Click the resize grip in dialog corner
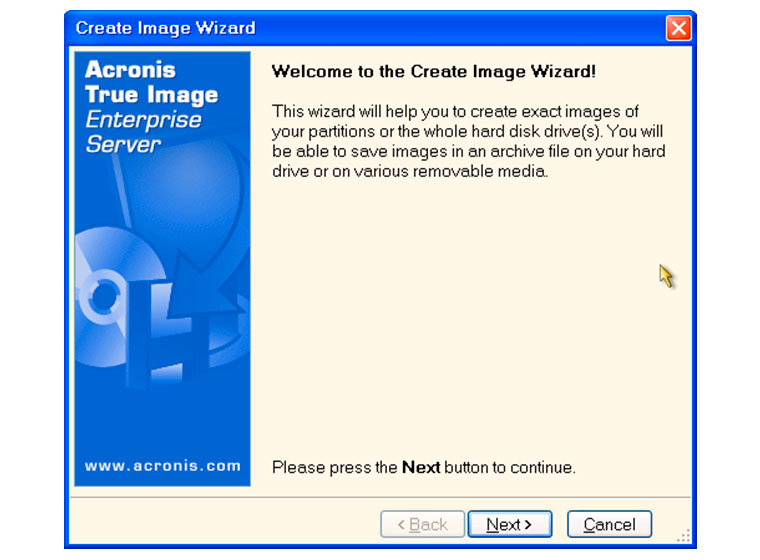Image resolution: width=760 pixels, height=560 pixels. (x=684, y=536)
